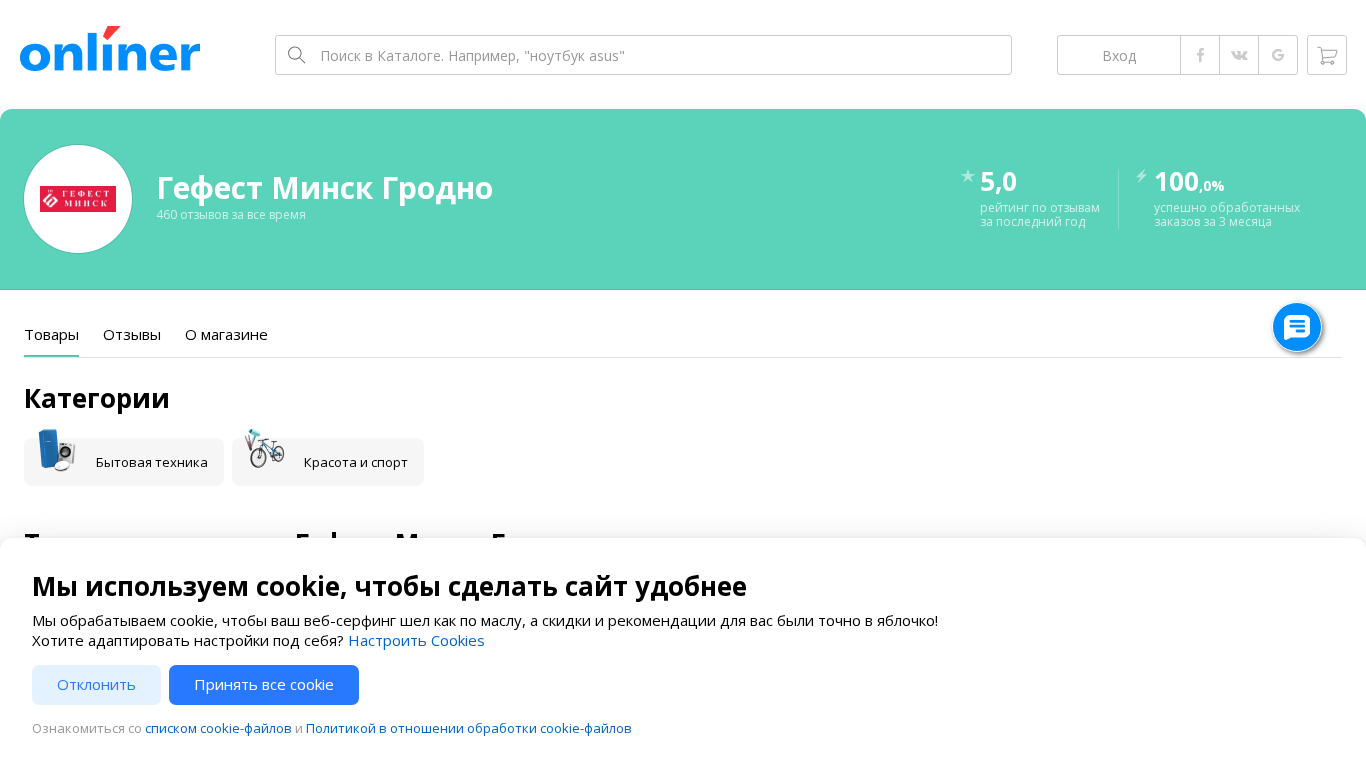This screenshot has height=768, width=1366.
Task: Click the Onliner logo
Action: (110, 50)
